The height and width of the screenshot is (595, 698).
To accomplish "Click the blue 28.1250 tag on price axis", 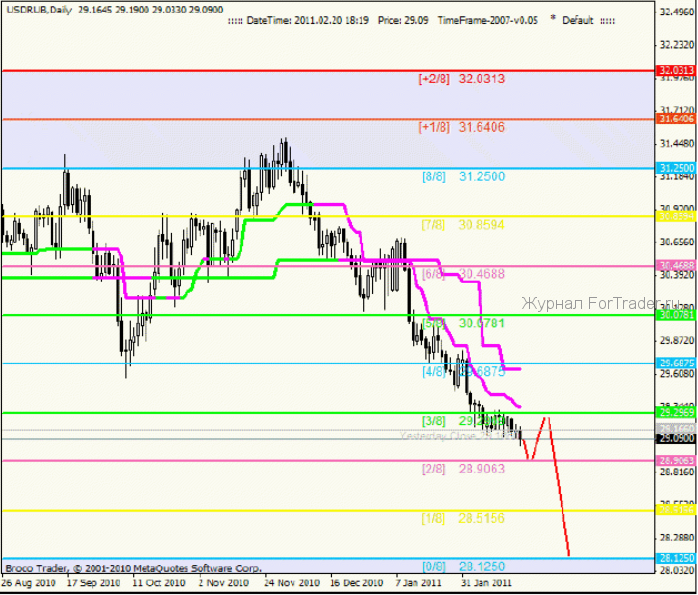I will point(676,558).
